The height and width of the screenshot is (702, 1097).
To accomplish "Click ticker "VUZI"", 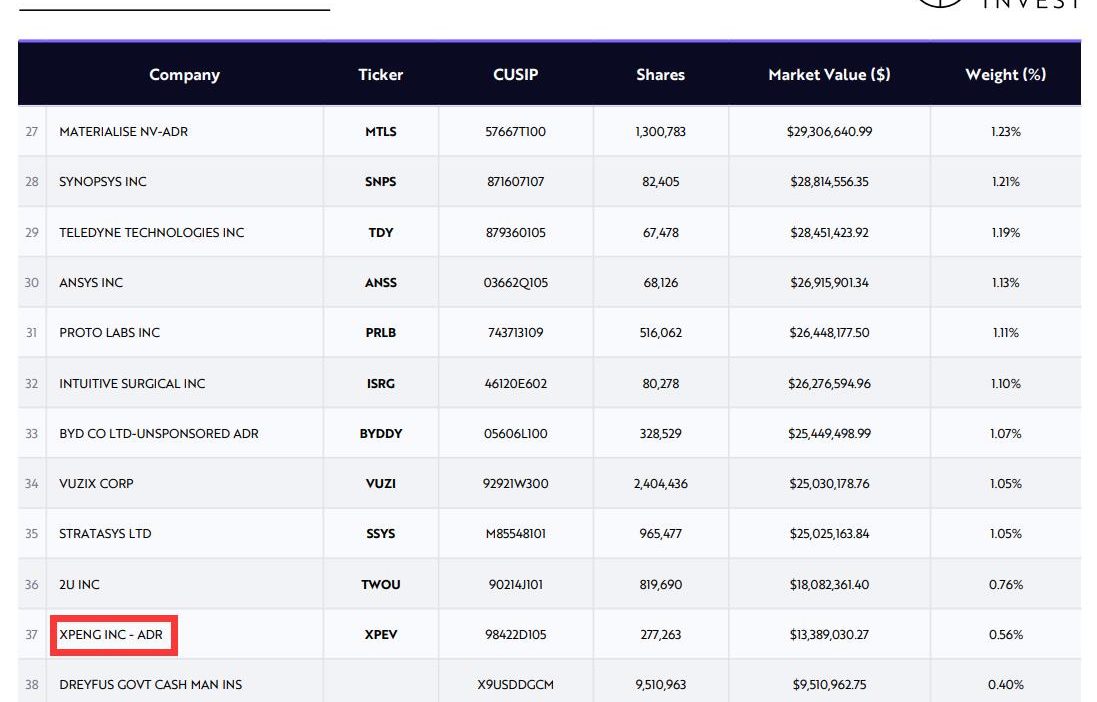I will coord(381,484).
